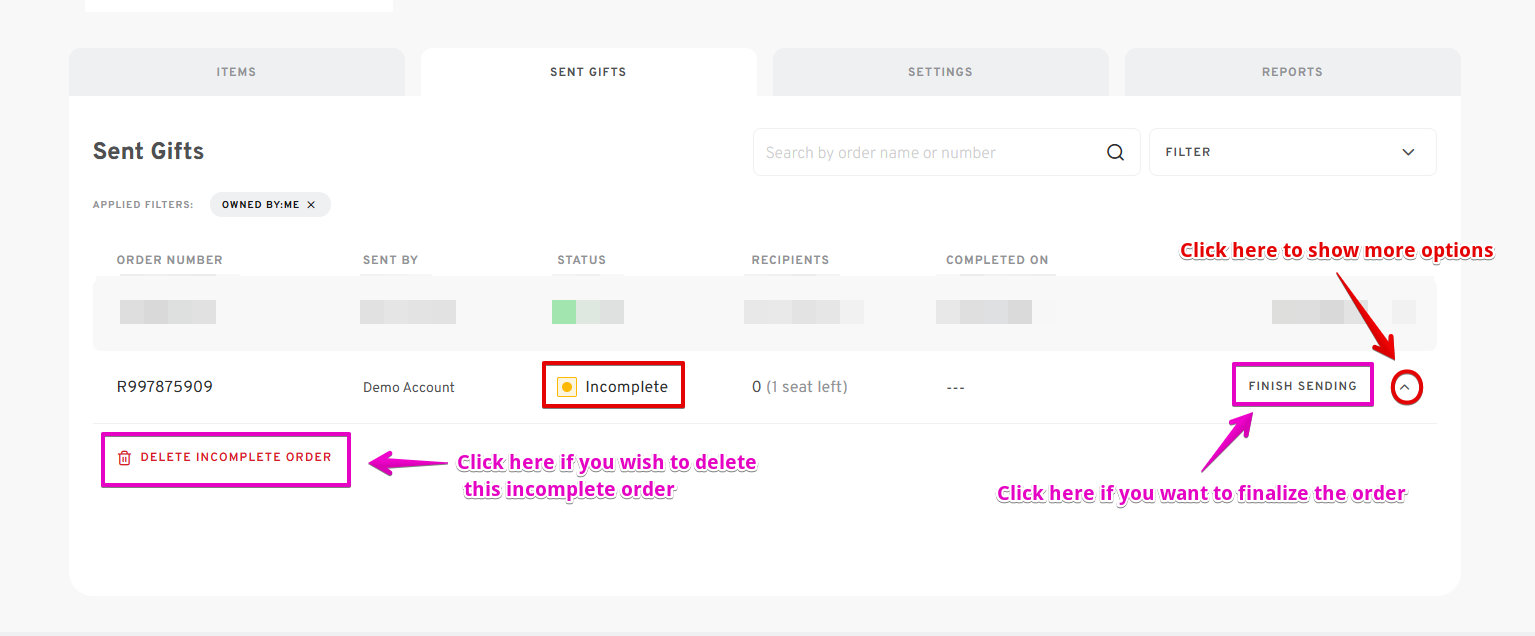Collapse the R997875909 order row chevron
1535x636 pixels.
point(1406,387)
